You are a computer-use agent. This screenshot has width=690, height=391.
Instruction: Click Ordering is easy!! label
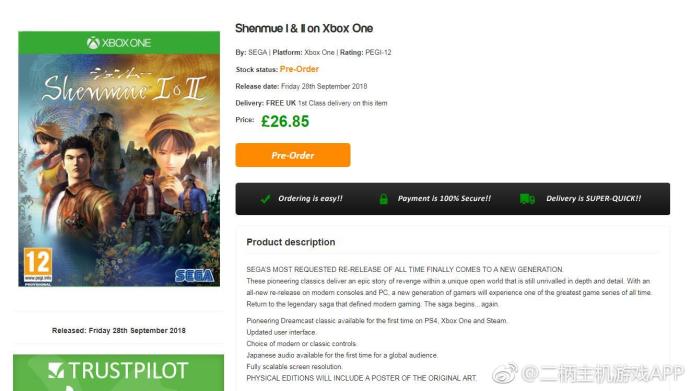point(310,198)
